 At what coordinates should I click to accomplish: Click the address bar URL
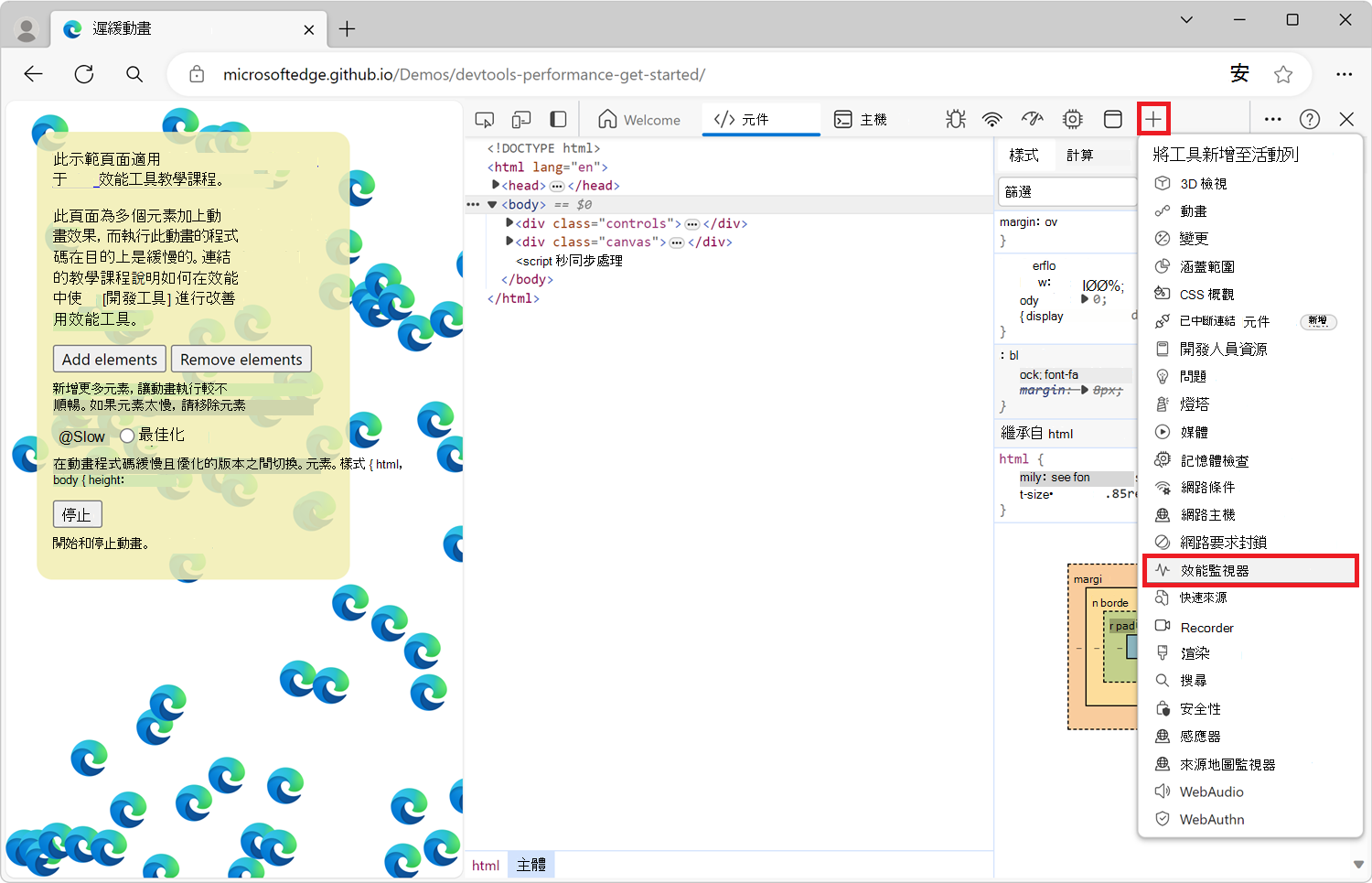[x=465, y=74]
